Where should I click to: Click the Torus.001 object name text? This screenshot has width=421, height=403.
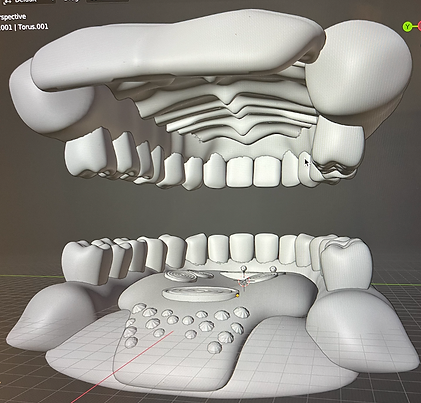[x=33, y=27]
